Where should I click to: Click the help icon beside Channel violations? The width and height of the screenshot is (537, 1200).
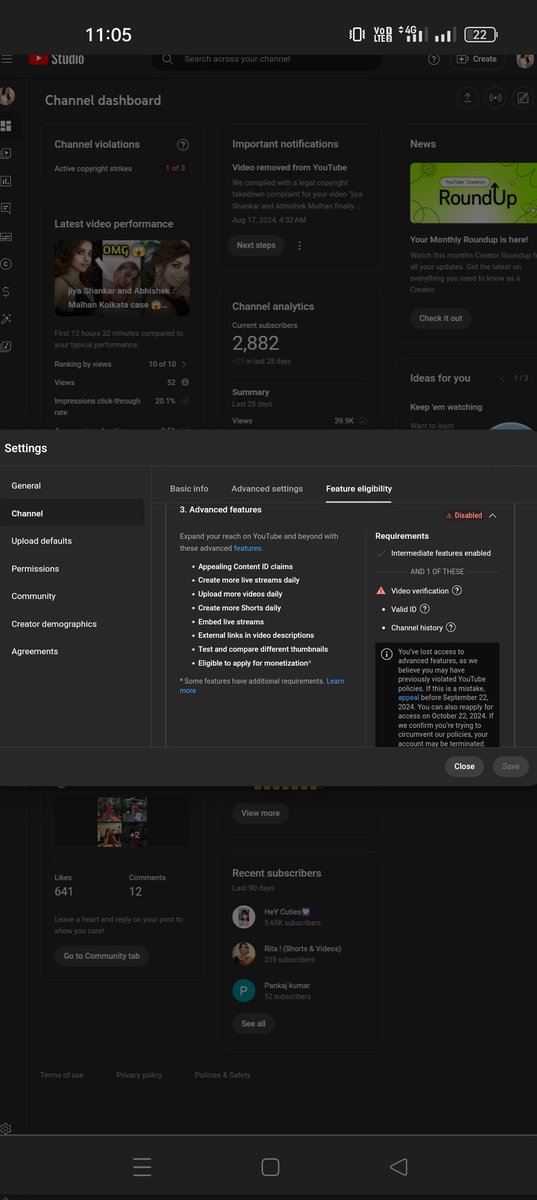(x=183, y=145)
